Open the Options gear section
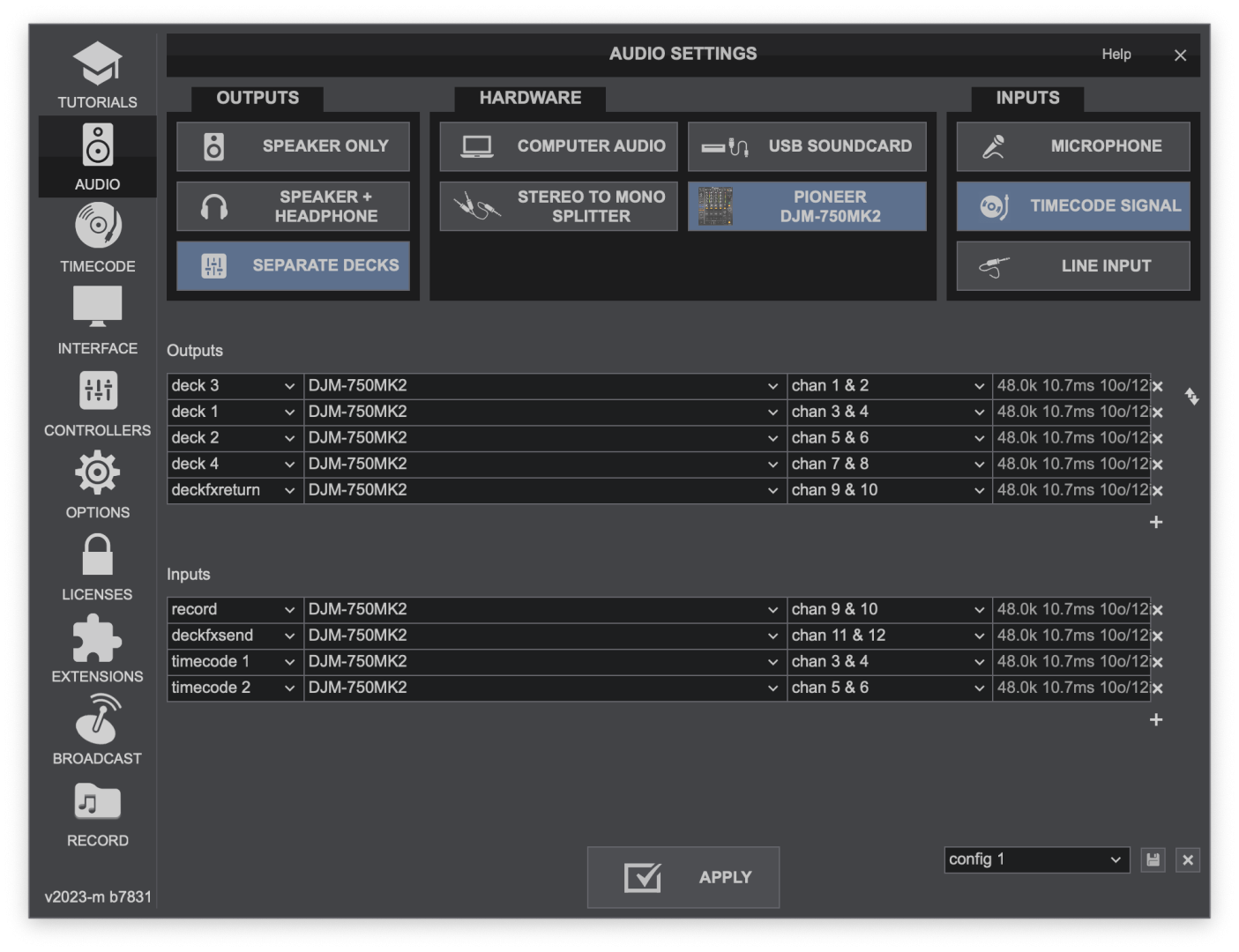This screenshot has width=1239, height=952. [97, 485]
